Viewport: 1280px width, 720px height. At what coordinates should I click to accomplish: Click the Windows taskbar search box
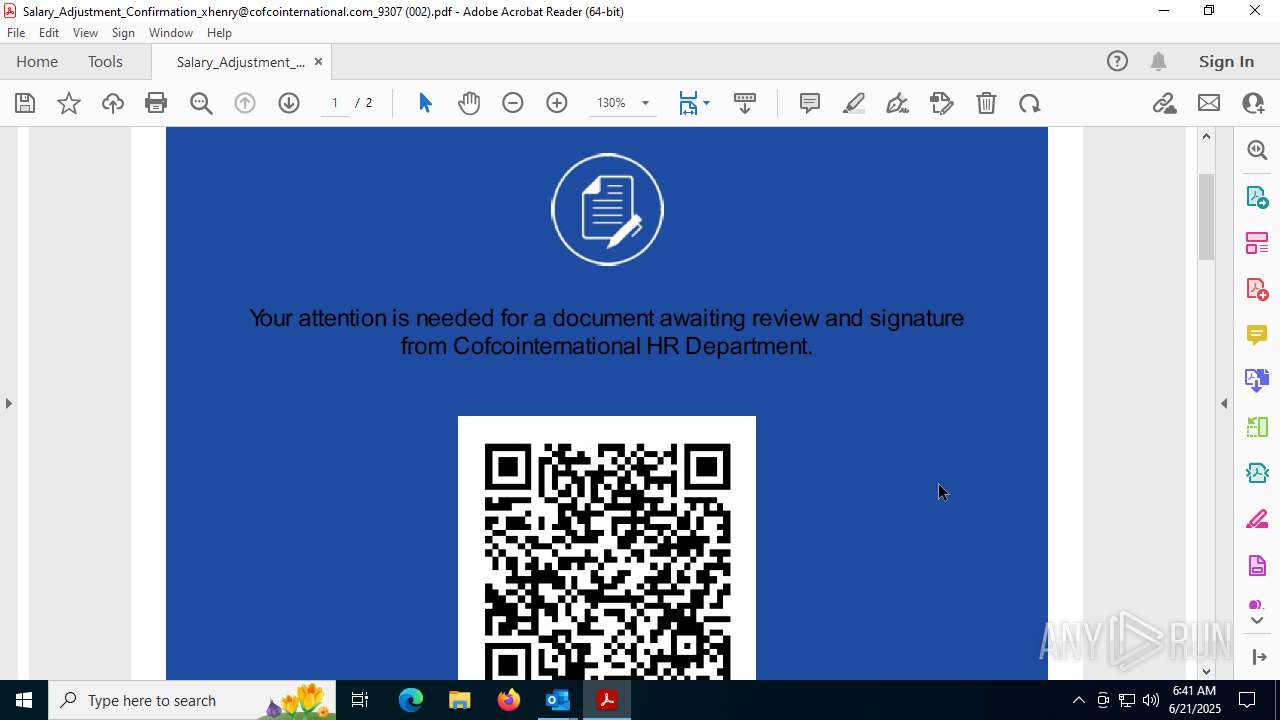(x=193, y=700)
